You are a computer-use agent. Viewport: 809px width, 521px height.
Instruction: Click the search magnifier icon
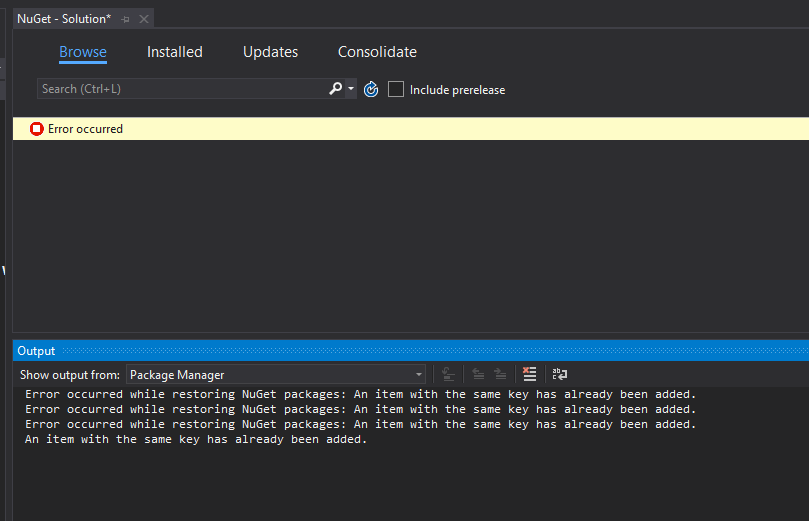[335, 89]
